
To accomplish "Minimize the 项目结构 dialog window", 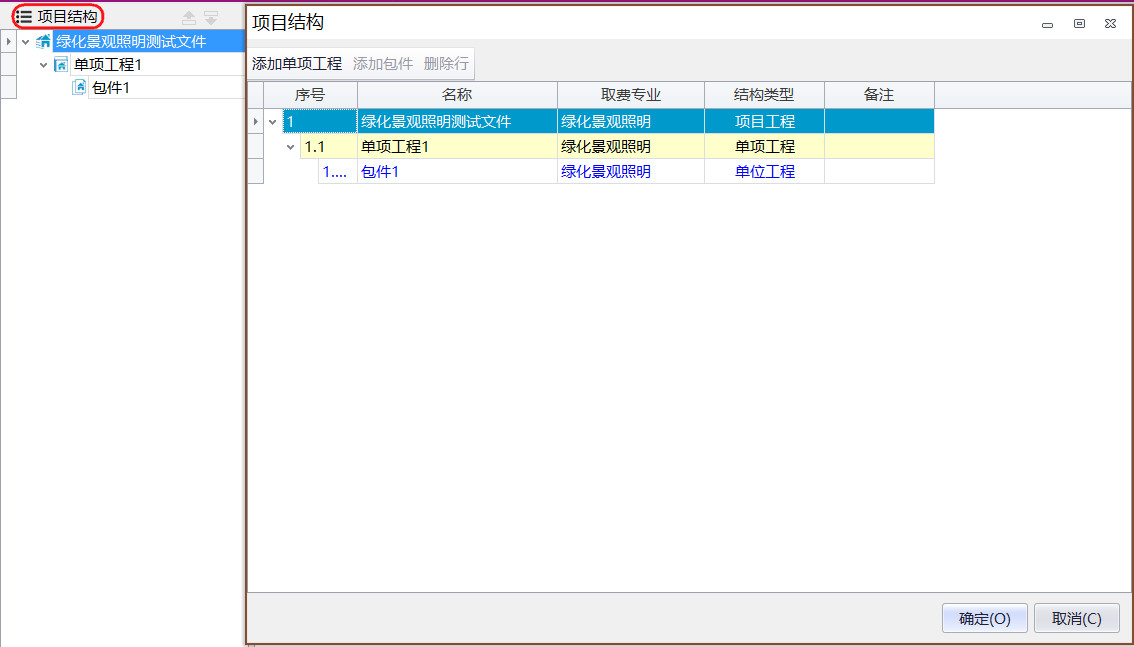I will [x=1047, y=24].
